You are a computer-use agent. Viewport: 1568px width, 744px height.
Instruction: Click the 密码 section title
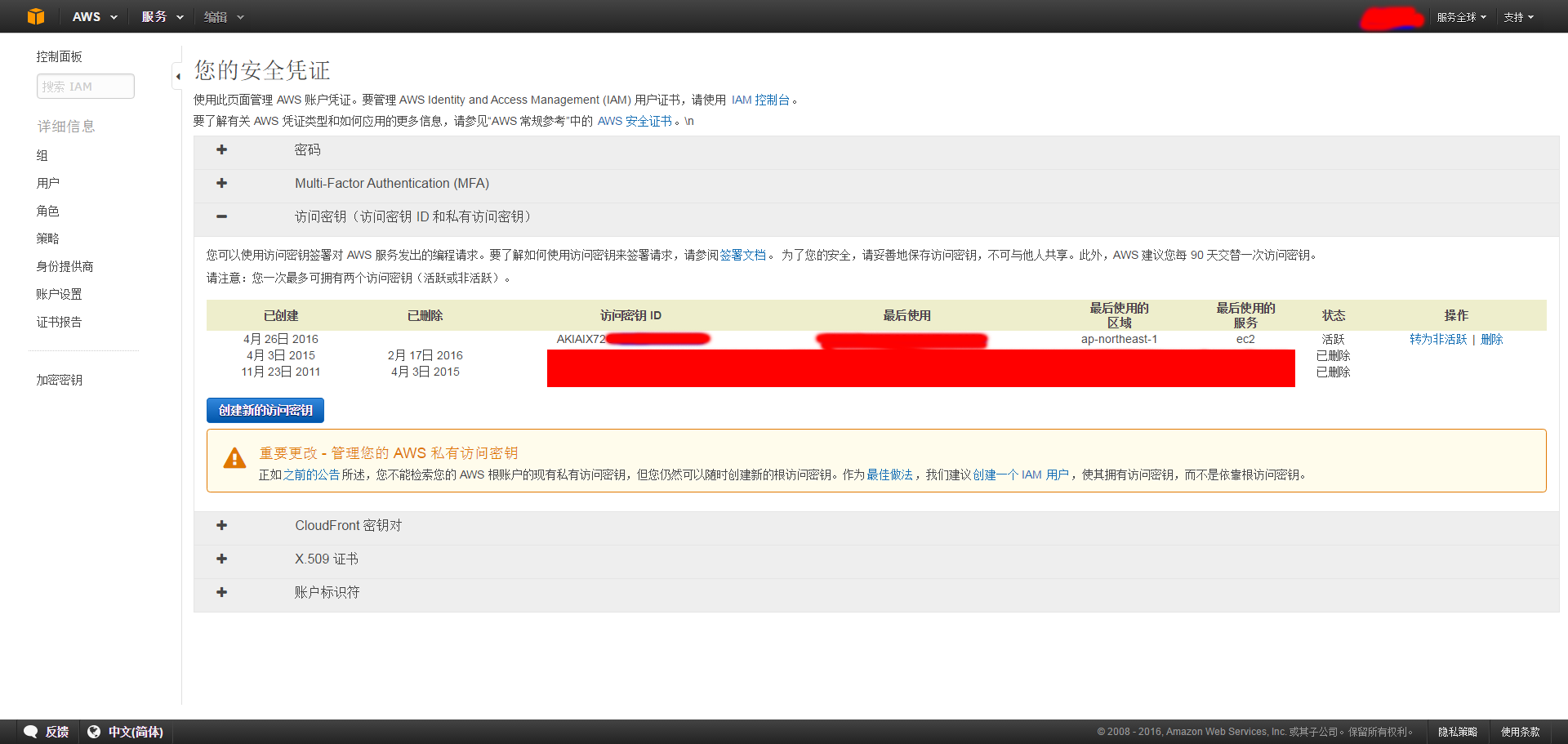coord(307,149)
